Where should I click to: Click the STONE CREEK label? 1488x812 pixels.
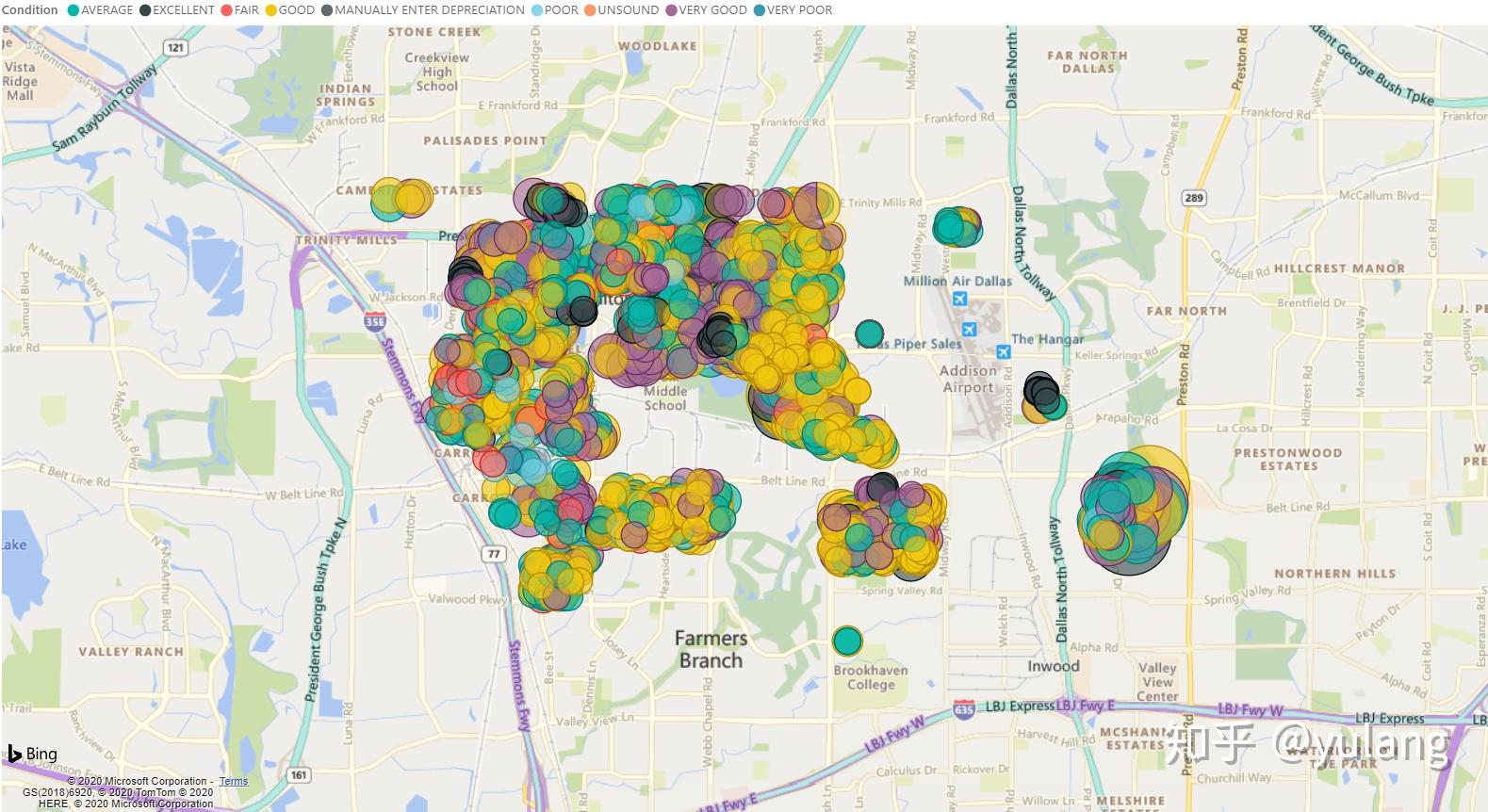pos(434,32)
